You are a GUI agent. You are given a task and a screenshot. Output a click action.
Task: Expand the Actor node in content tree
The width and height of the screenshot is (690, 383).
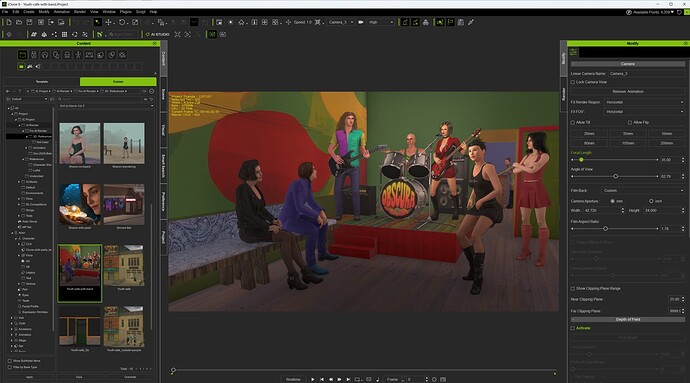(x=12, y=233)
